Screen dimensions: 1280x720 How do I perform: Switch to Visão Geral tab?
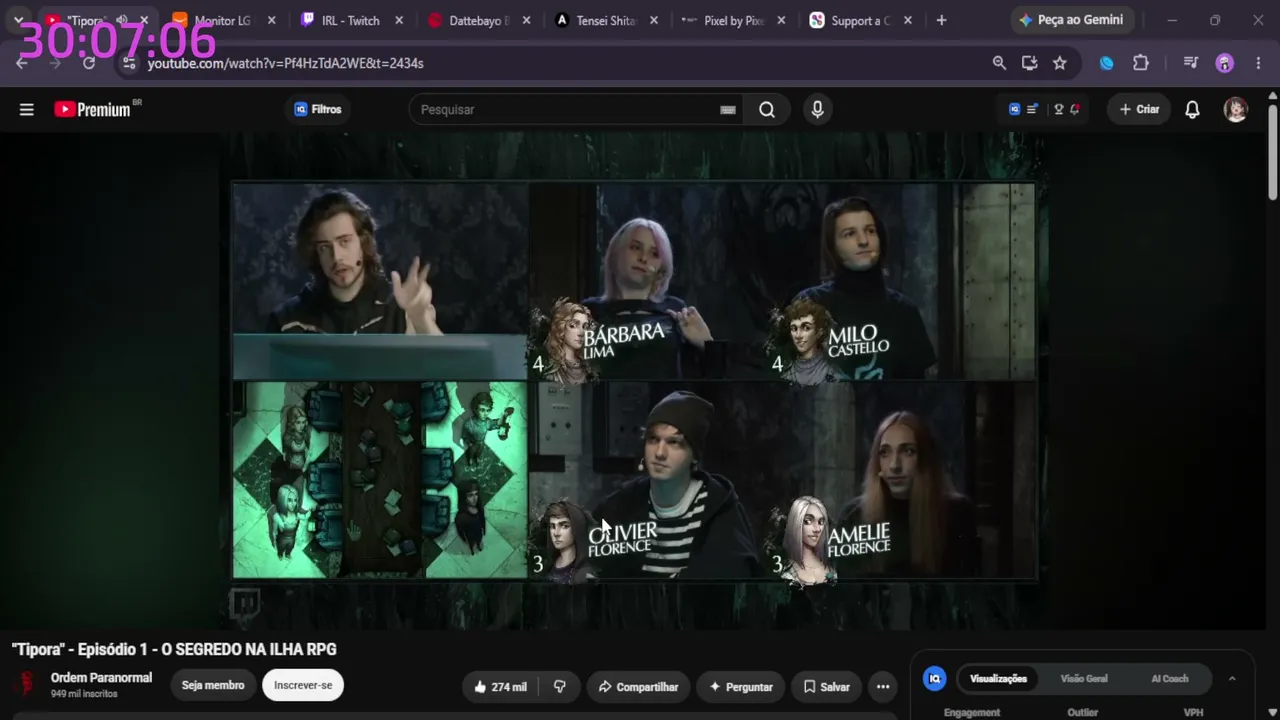click(x=1084, y=679)
